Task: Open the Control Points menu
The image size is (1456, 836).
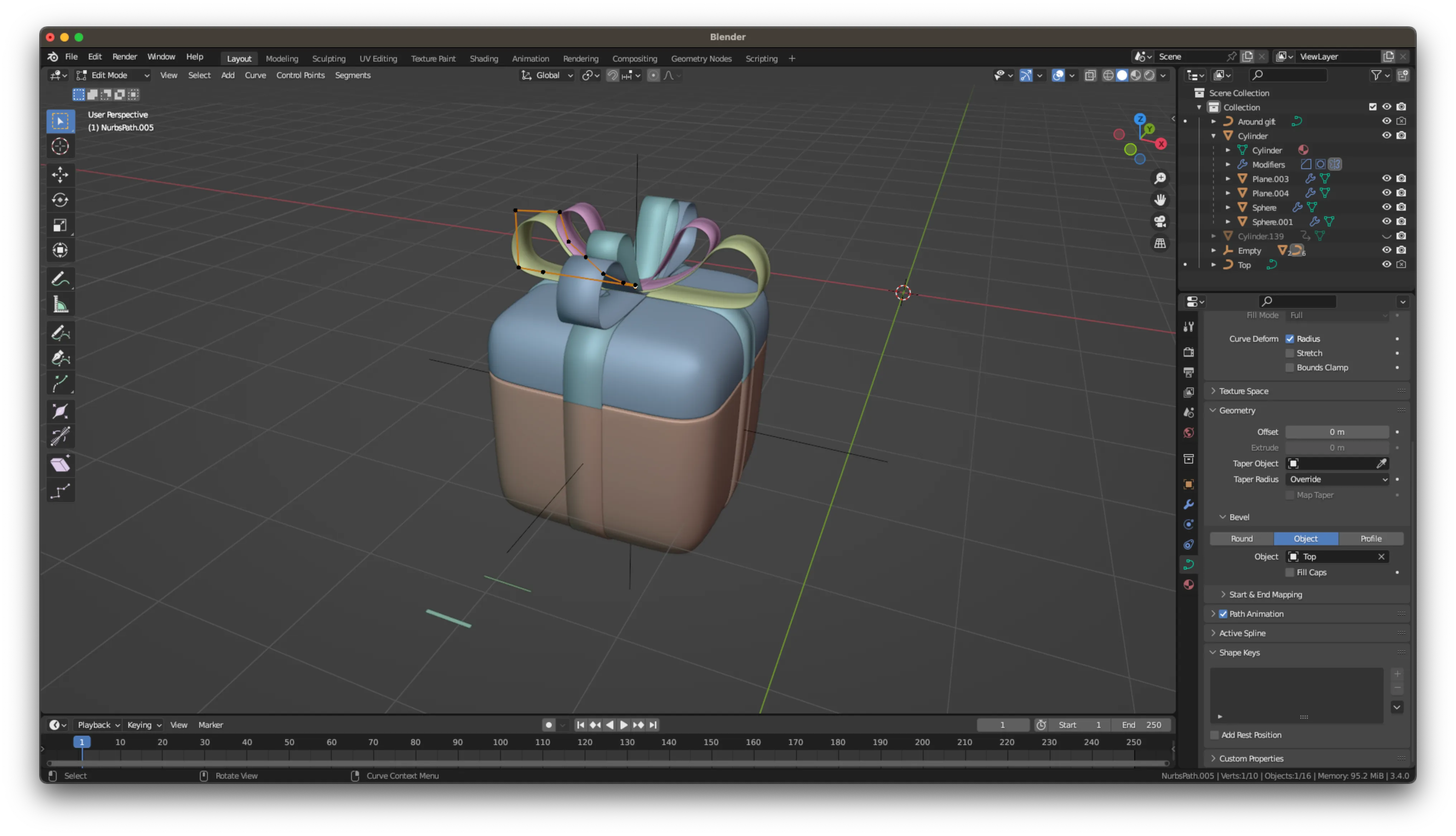Action: pyautogui.click(x=300, y=75)
